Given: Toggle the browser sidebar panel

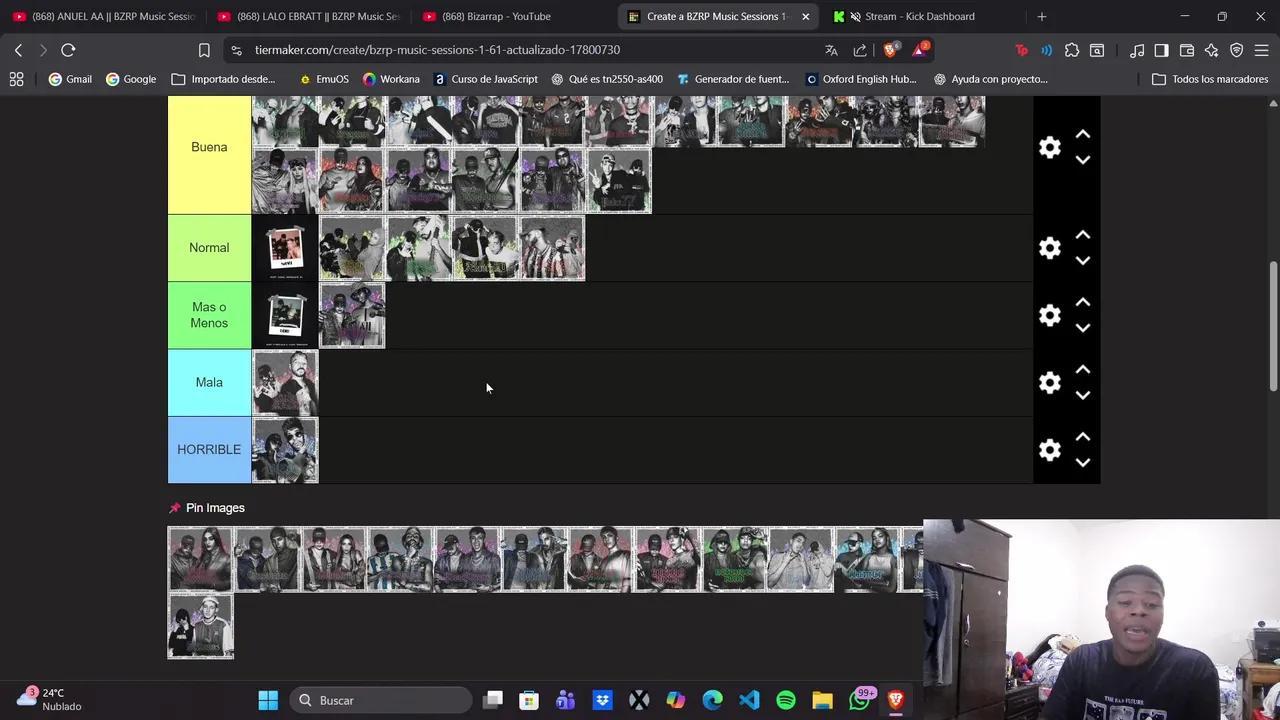Looking at the screenshot, I should coord(1161,50).
